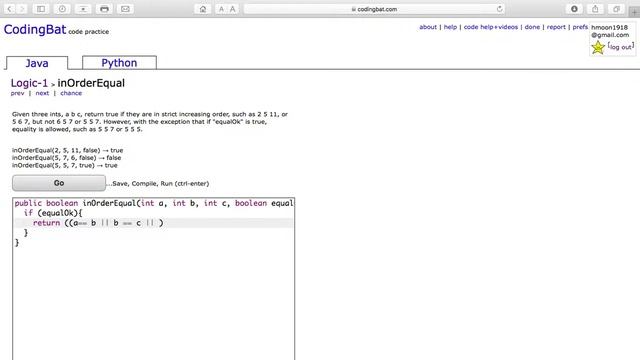Image resolution: width=640 pixels, height=360 pixels.
Task: Open the prefs link
Action: [580, 27]
